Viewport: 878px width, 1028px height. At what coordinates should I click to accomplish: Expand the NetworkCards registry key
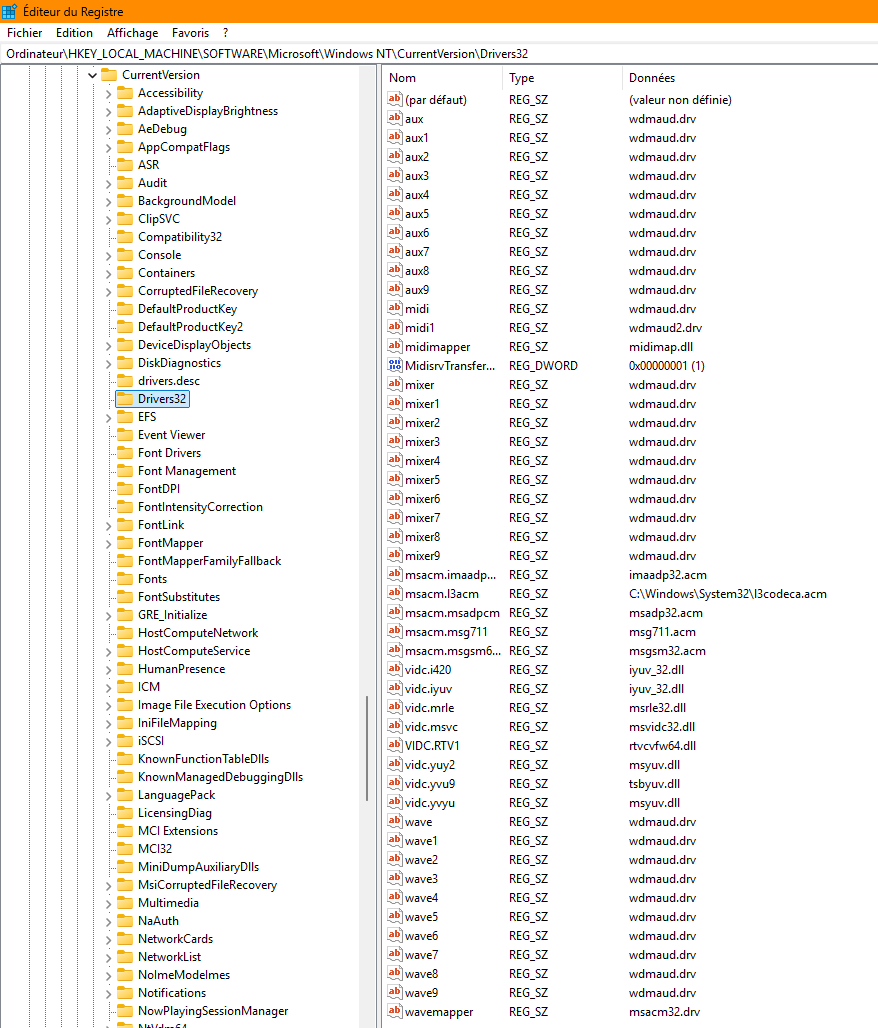[108, 939]
